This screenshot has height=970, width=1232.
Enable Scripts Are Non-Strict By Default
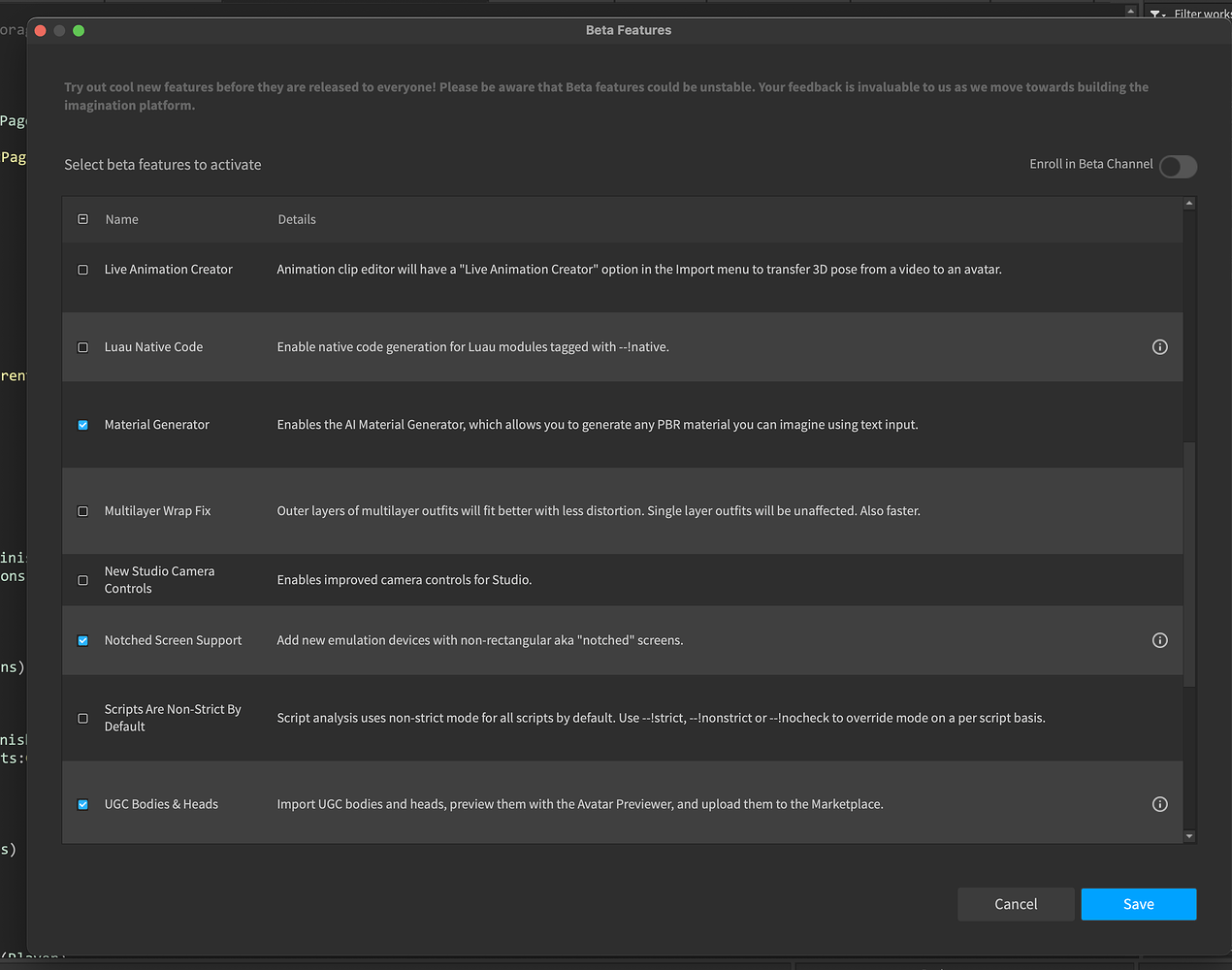[82, 718]
